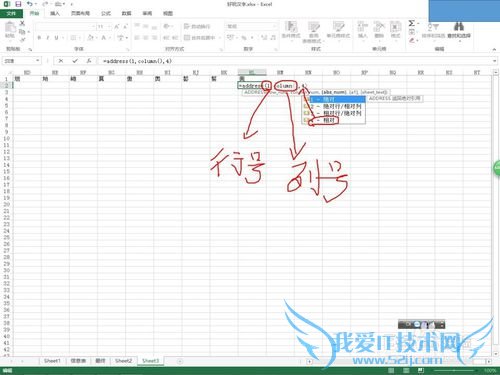This screenshot has height=375, width=500.
Task: Click the abs_num argument in formula tooltip
Action: point(335,92)
